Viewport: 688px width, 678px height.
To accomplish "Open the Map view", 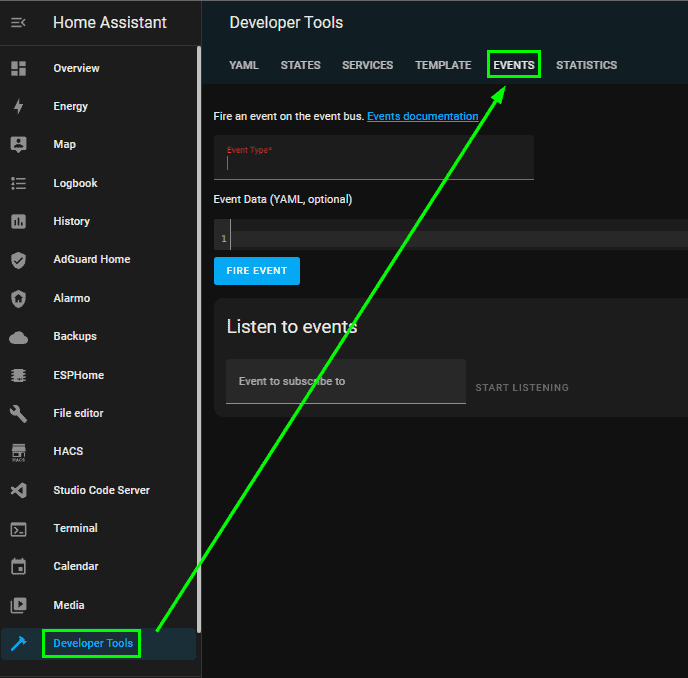I will (x=98, y=144).
